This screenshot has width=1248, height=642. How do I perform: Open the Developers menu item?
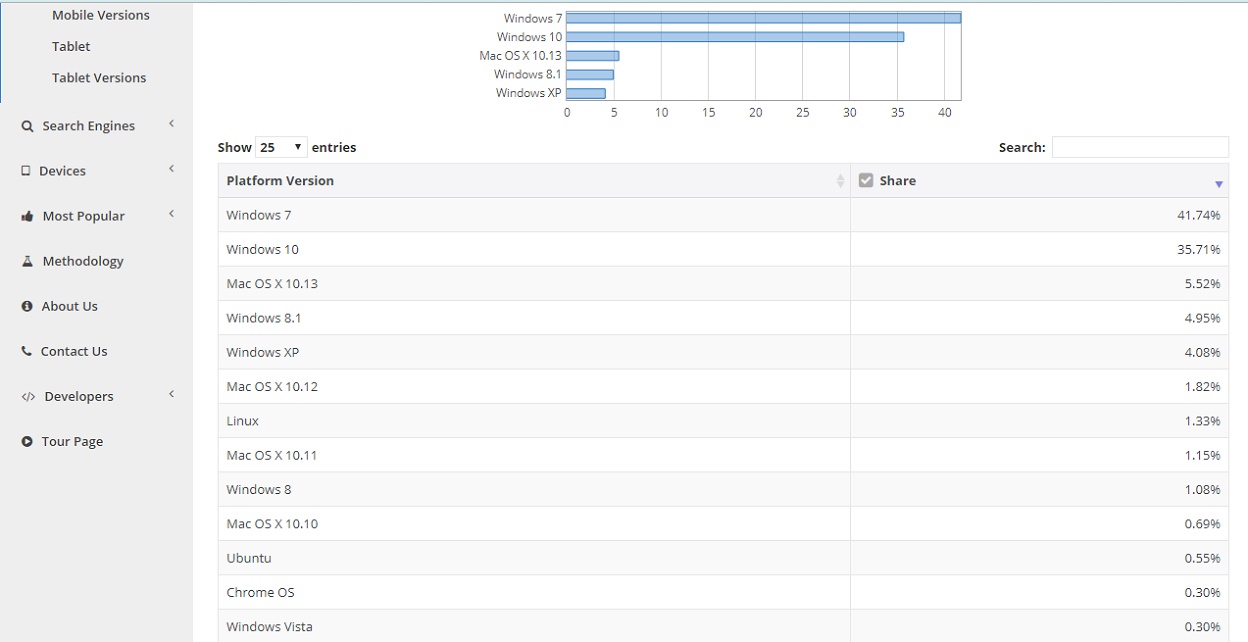click(79, 396)
